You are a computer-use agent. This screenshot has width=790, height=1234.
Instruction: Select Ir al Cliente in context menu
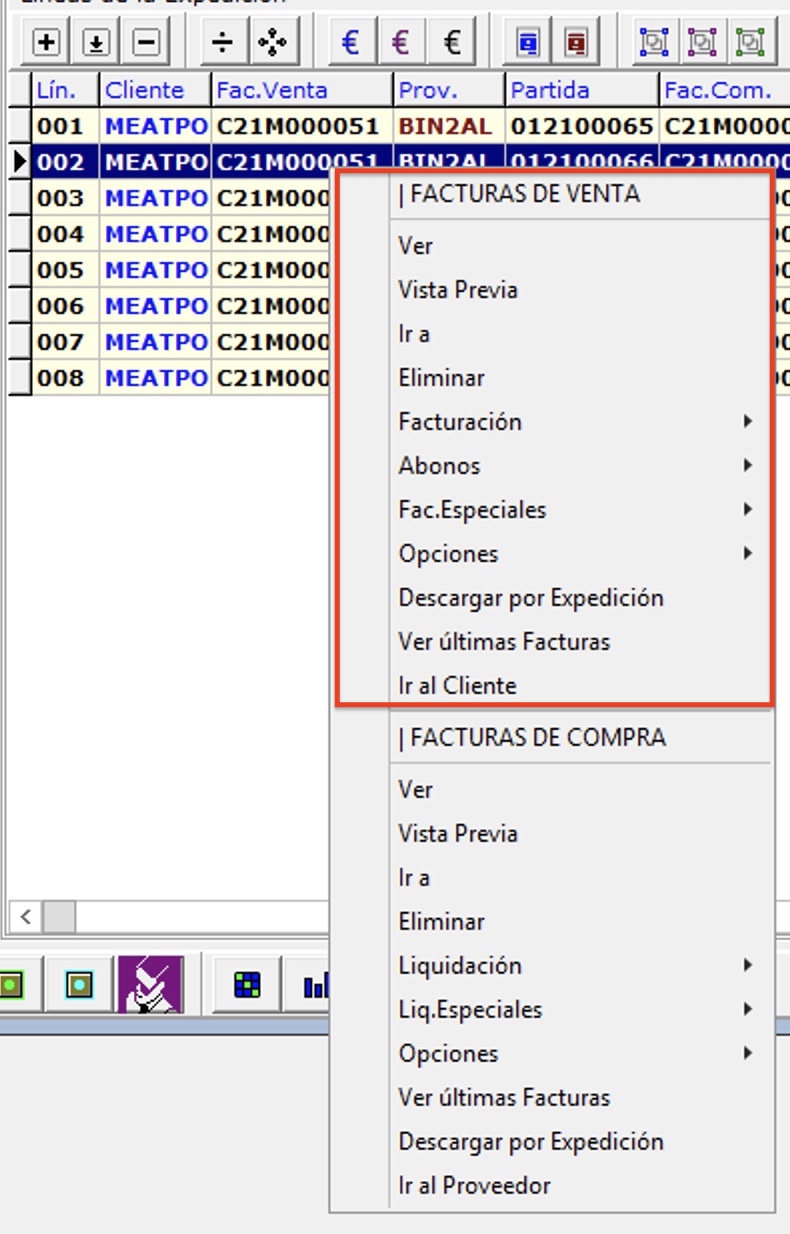[457, 686]
